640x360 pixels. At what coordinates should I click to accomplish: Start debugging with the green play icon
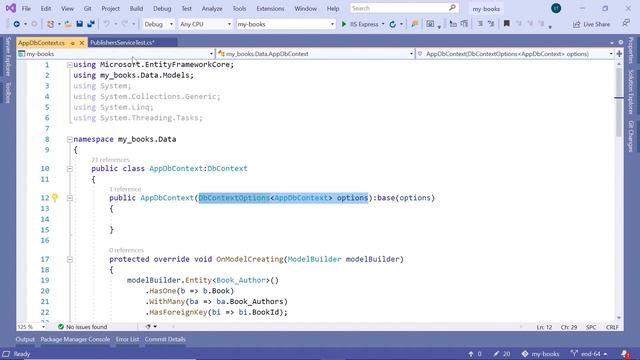point(344,24)
